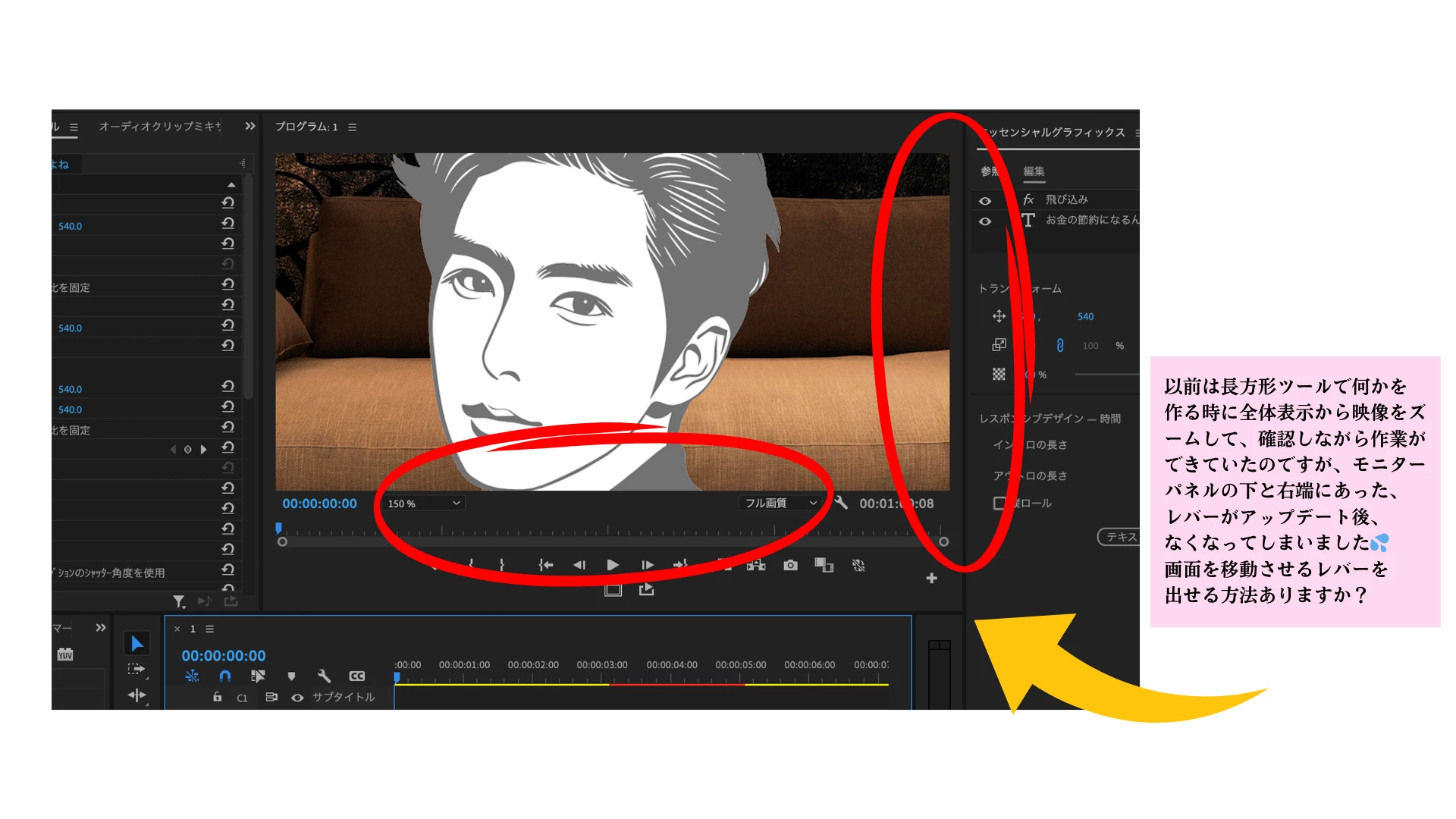Click the Play button in Program monitor
Image resolution: width=1456 pixels, height=819 pixels.
point(613,565)
